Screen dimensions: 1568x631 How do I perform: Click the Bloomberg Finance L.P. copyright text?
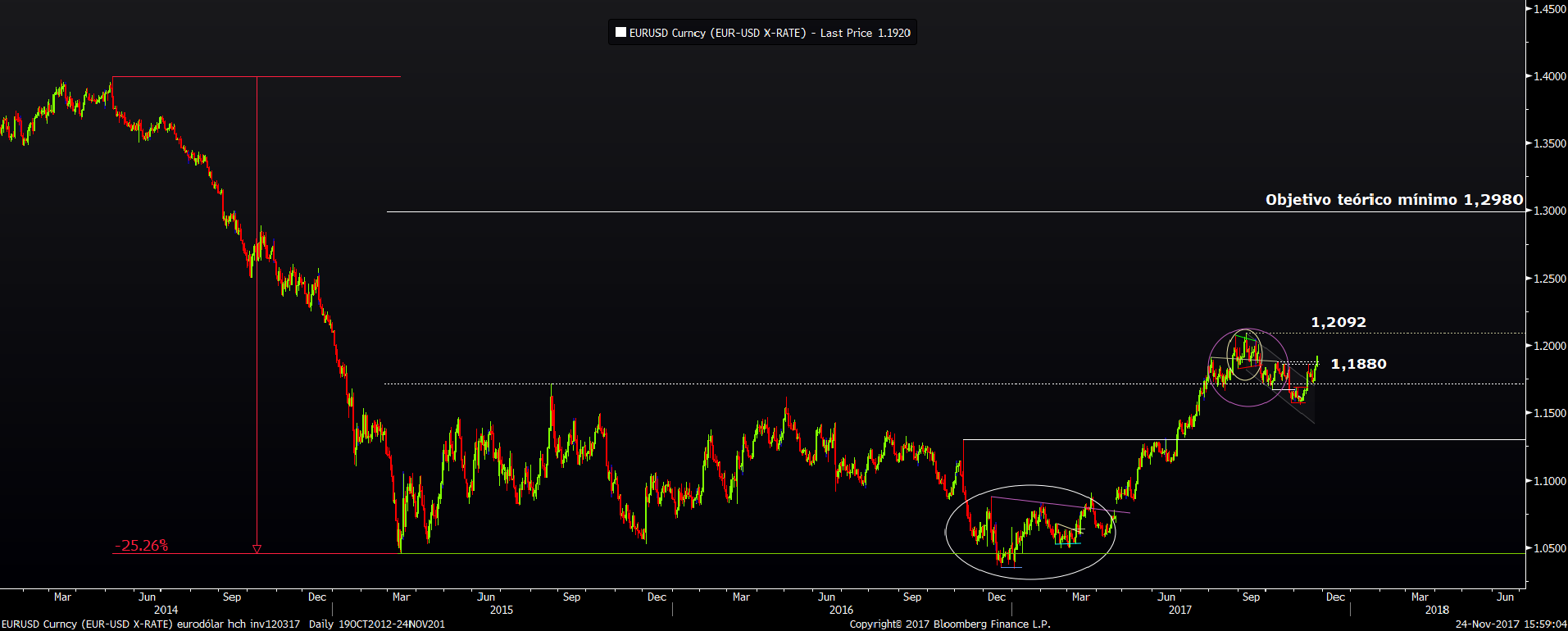(950, 624)
